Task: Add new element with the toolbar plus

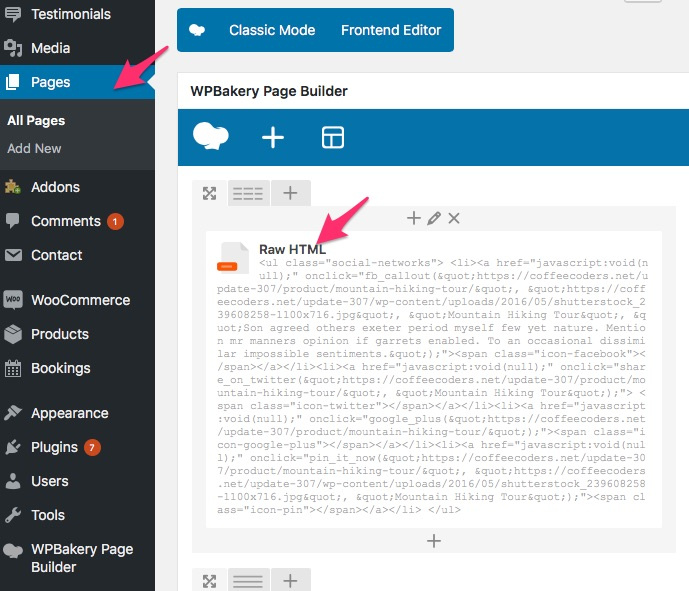Action: point(273,138)
